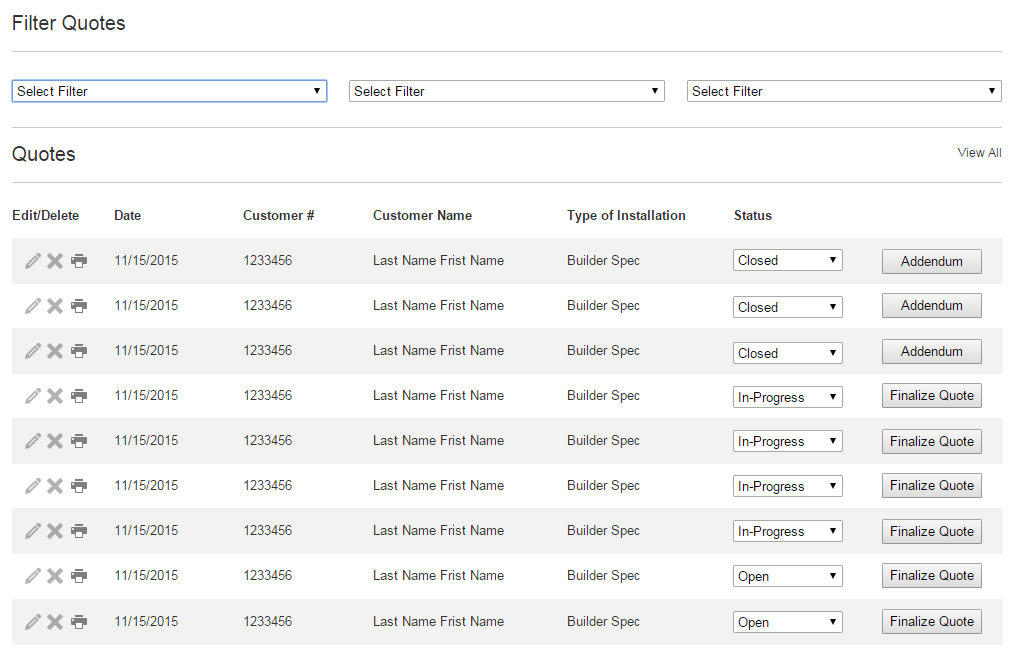This screenshot has width=1016, height=652.
Task: Add an Addendum to the third Closed quote
Action: pyautogui.click(x=932, y=351)
